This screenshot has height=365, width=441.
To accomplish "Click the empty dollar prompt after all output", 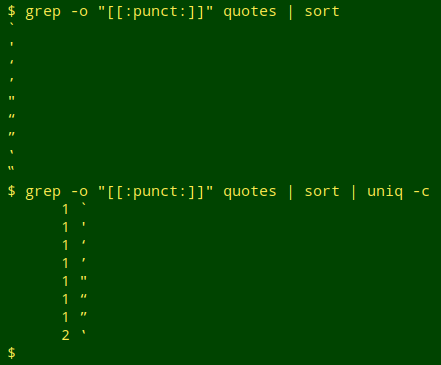I will (x=11, y=353).
